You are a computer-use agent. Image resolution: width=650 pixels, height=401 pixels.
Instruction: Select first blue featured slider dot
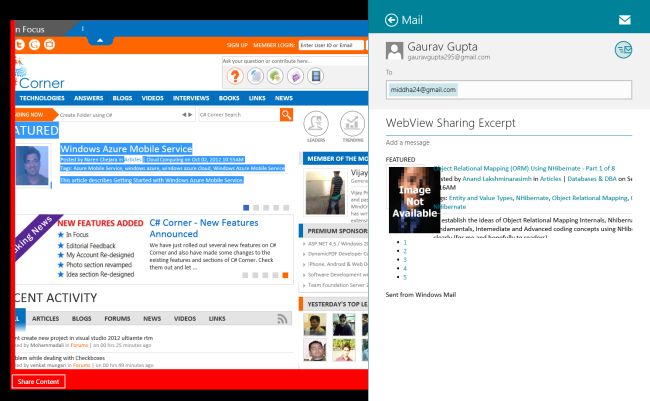pyautogui.click(x=246, y=207)
